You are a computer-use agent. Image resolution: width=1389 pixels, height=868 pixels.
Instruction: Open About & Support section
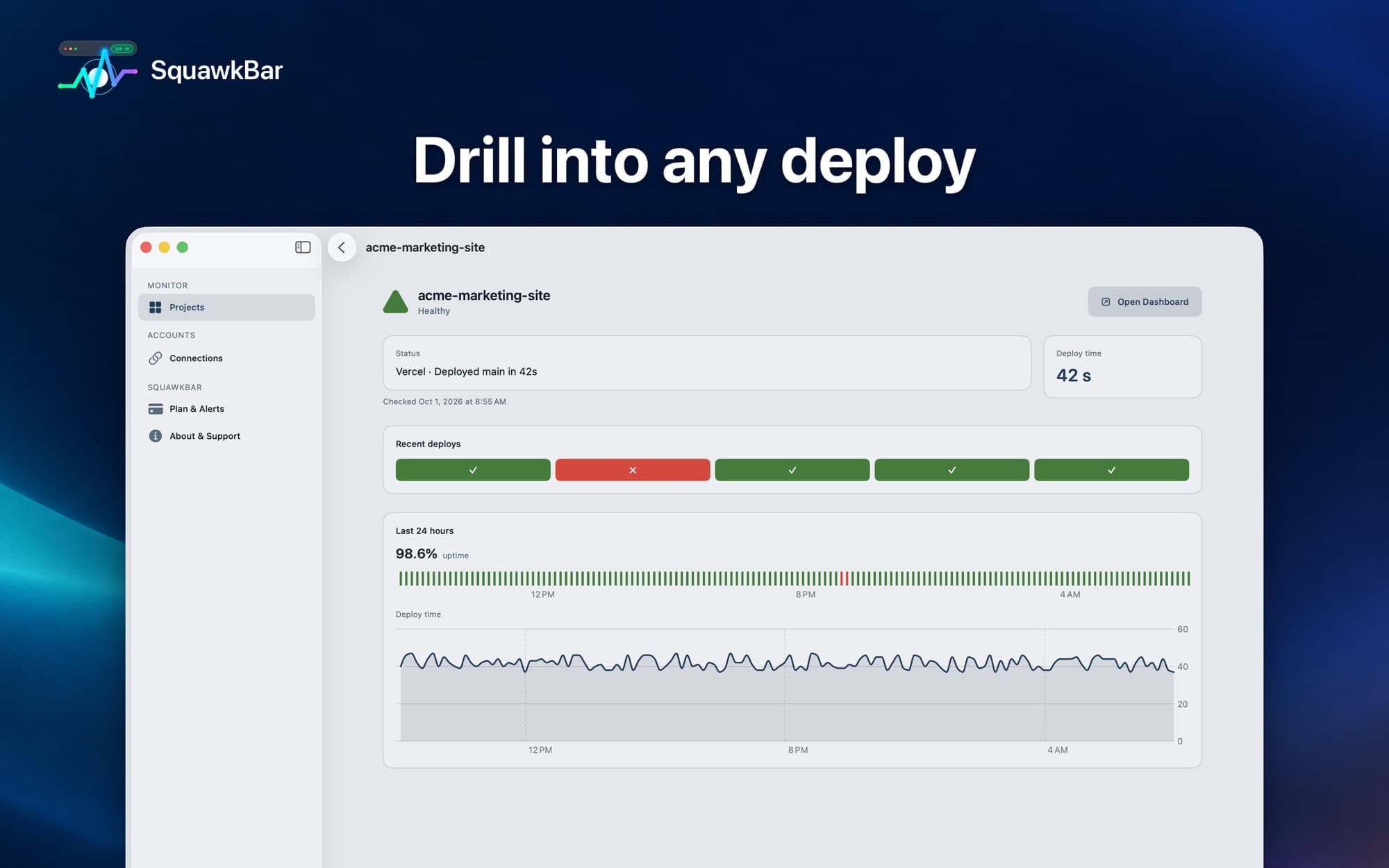[x=226, y=436]
